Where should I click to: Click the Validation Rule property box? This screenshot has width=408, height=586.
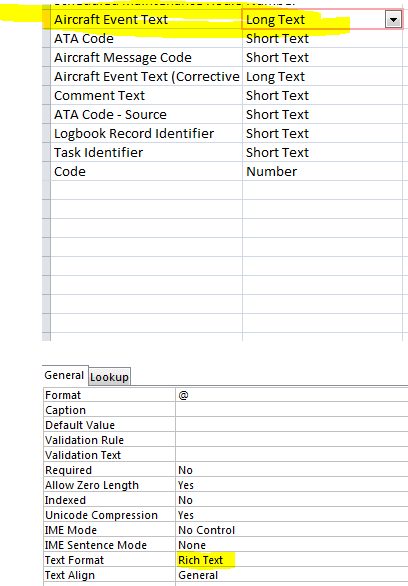click(292, 440)
